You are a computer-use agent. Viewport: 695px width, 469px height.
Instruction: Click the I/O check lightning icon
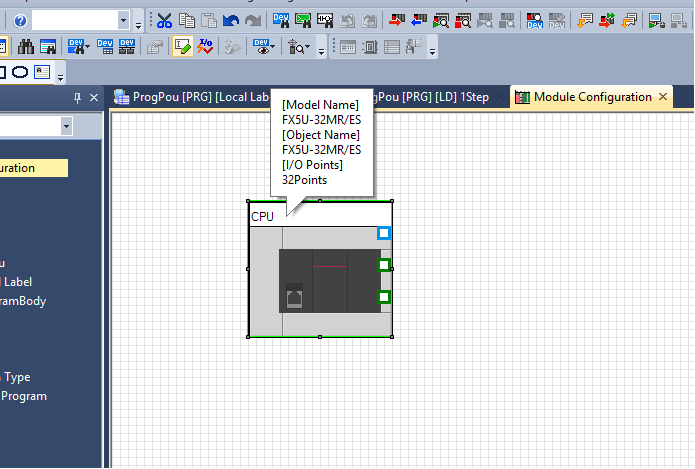tap(205, 46)
